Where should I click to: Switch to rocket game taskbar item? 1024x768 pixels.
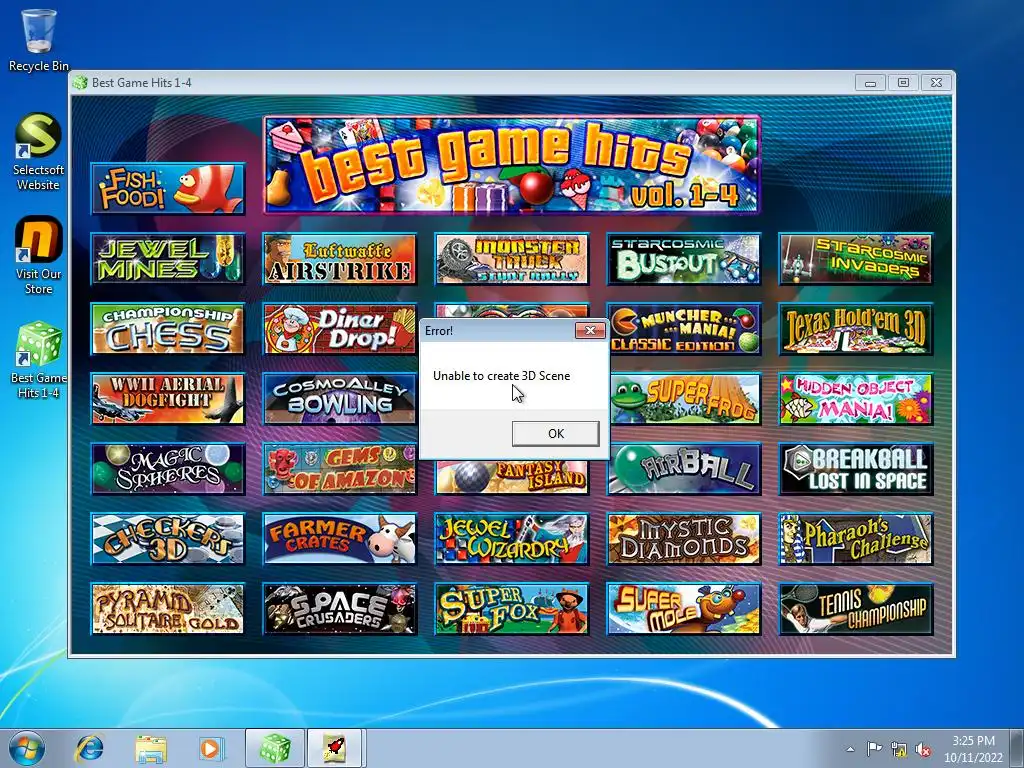pyautogui.click(x=336, y=748)
